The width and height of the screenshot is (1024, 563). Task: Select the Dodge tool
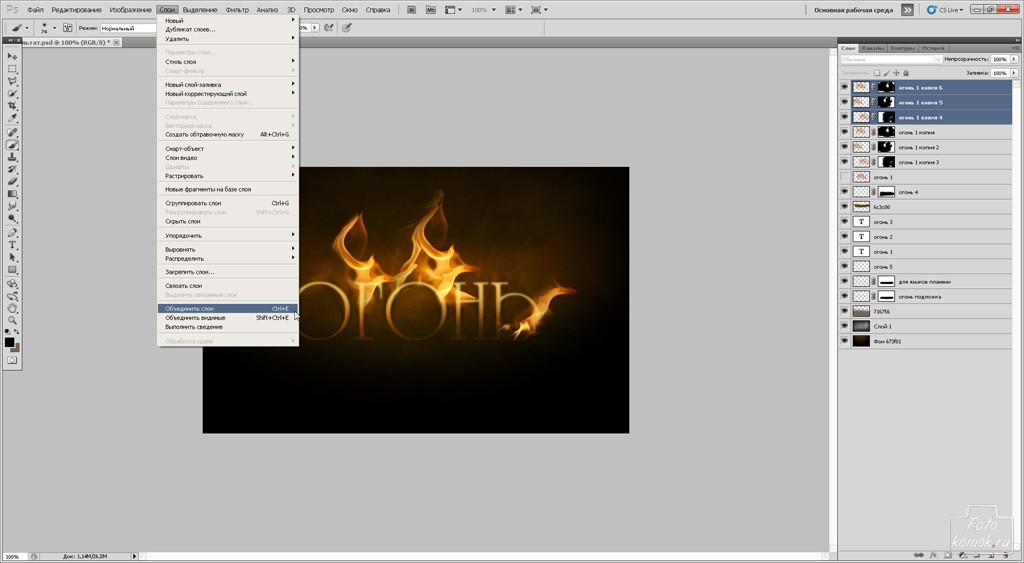click(x=12, y=219)
